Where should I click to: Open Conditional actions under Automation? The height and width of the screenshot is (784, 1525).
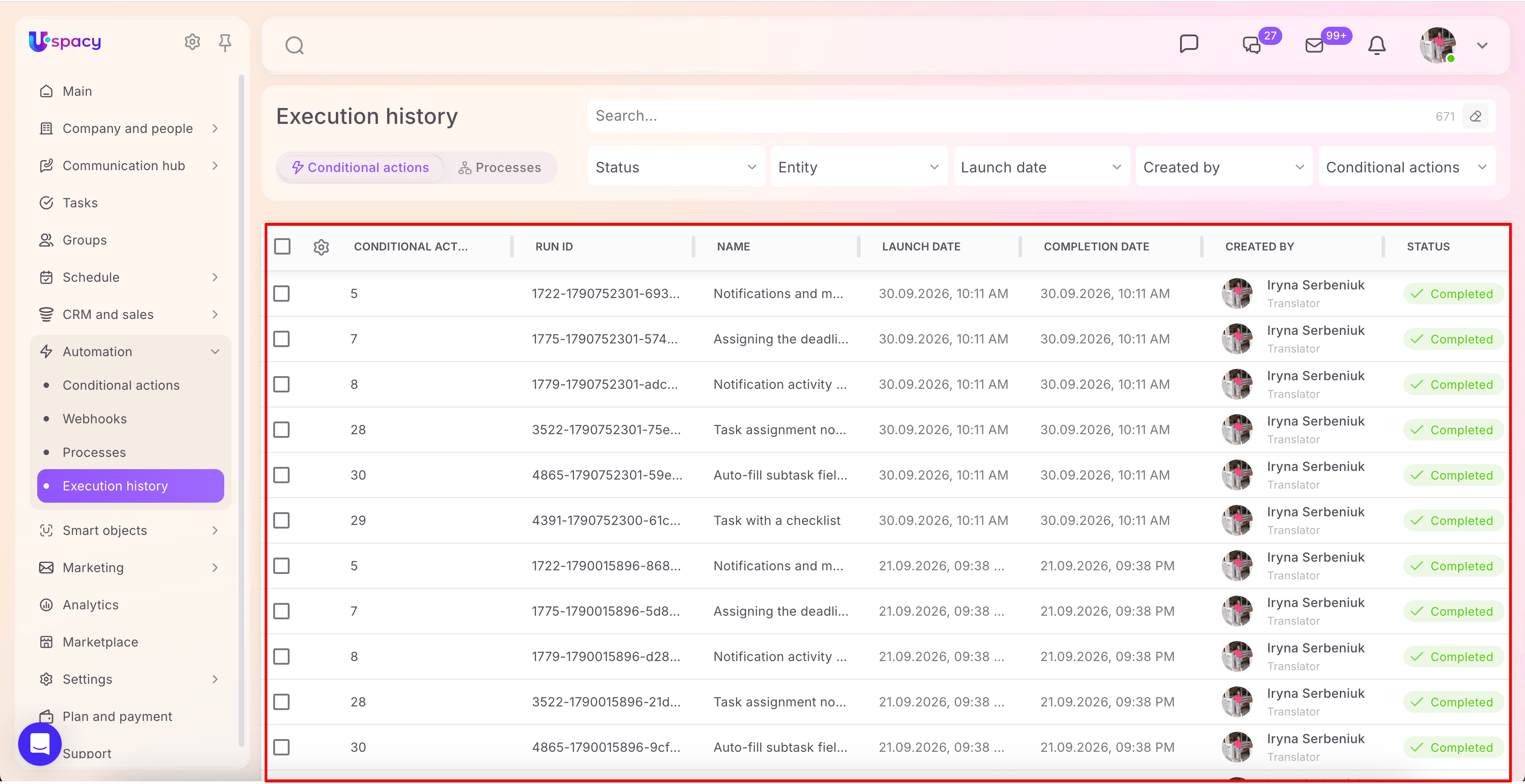[x=121, y=385]
